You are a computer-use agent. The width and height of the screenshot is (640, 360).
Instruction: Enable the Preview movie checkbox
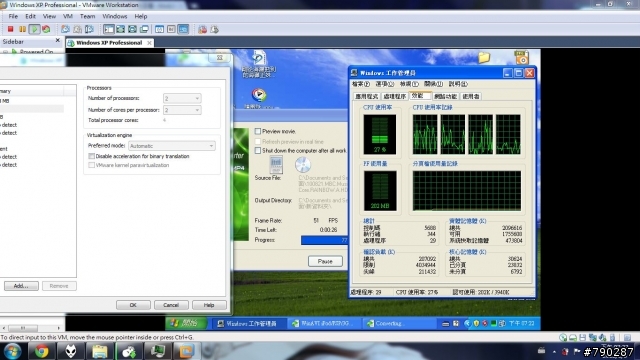258,131
